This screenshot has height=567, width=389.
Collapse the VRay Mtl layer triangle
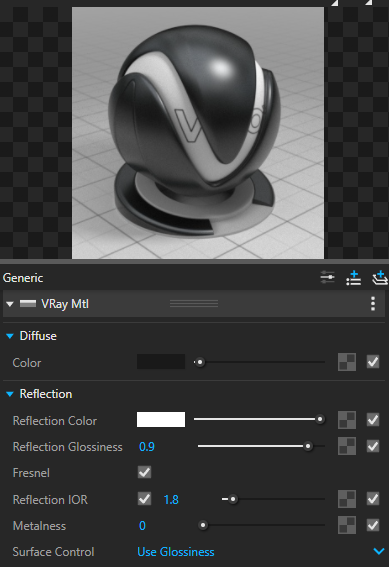coord(10,304)
